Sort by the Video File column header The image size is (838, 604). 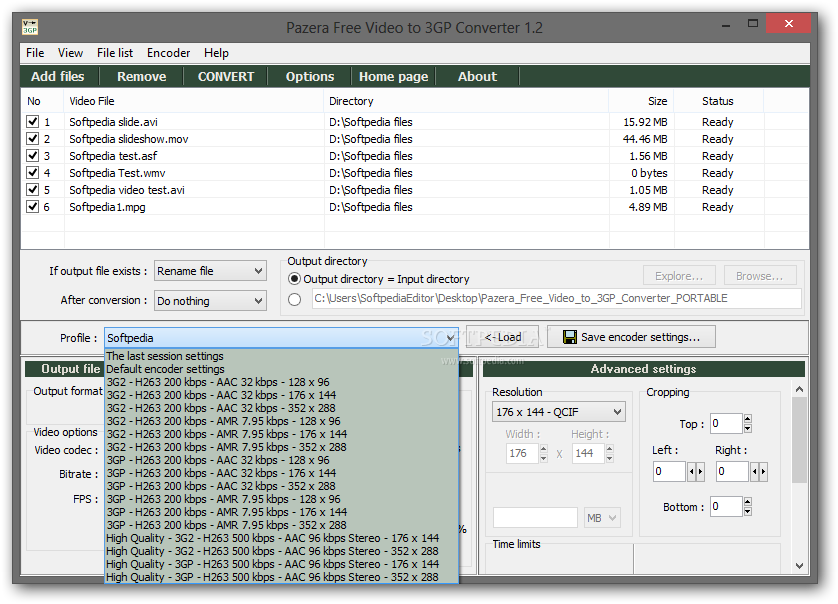click(x=194, y=101)
